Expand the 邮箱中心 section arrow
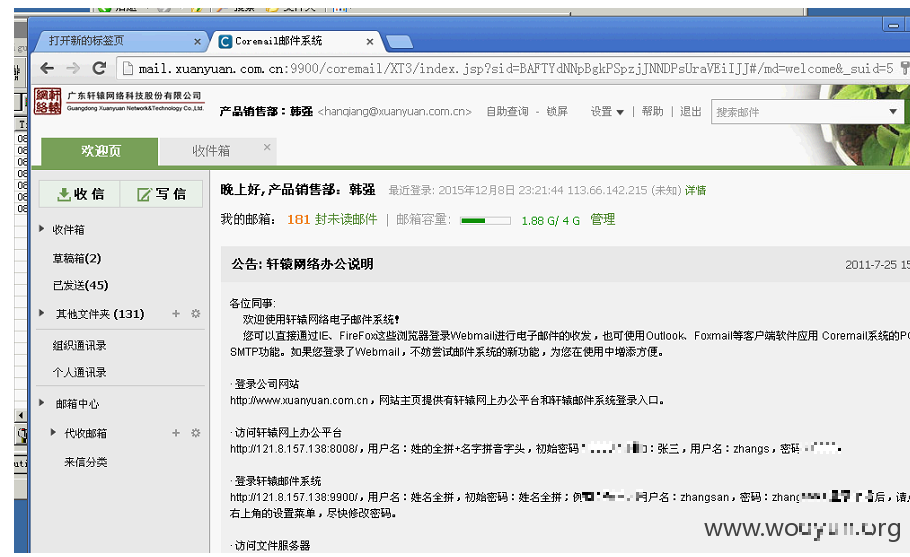The width and height of the screenshot is (910, 557). 42,403
